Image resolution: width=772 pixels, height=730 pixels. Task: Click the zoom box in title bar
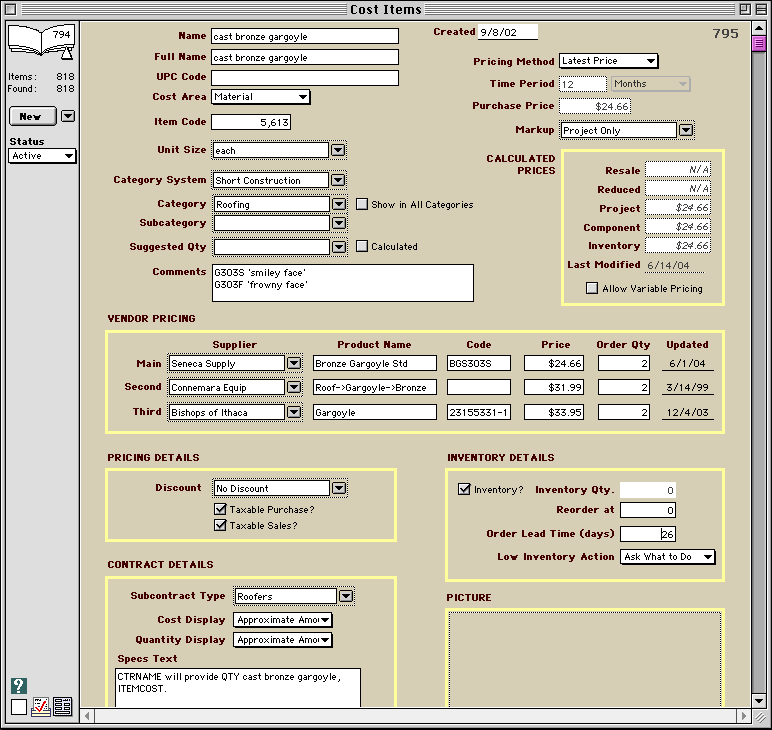point(745,9)
